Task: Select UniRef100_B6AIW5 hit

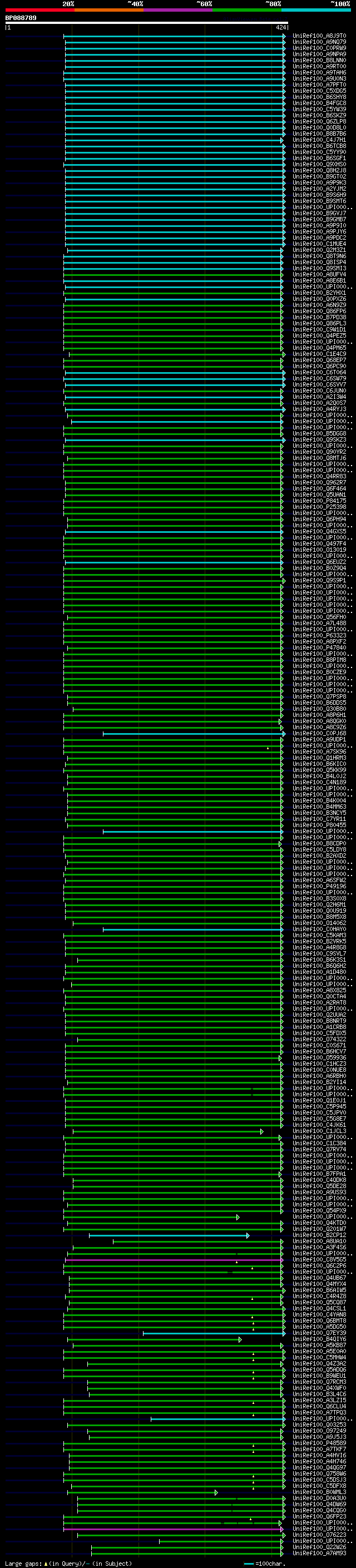Action: coord(319,1290)
